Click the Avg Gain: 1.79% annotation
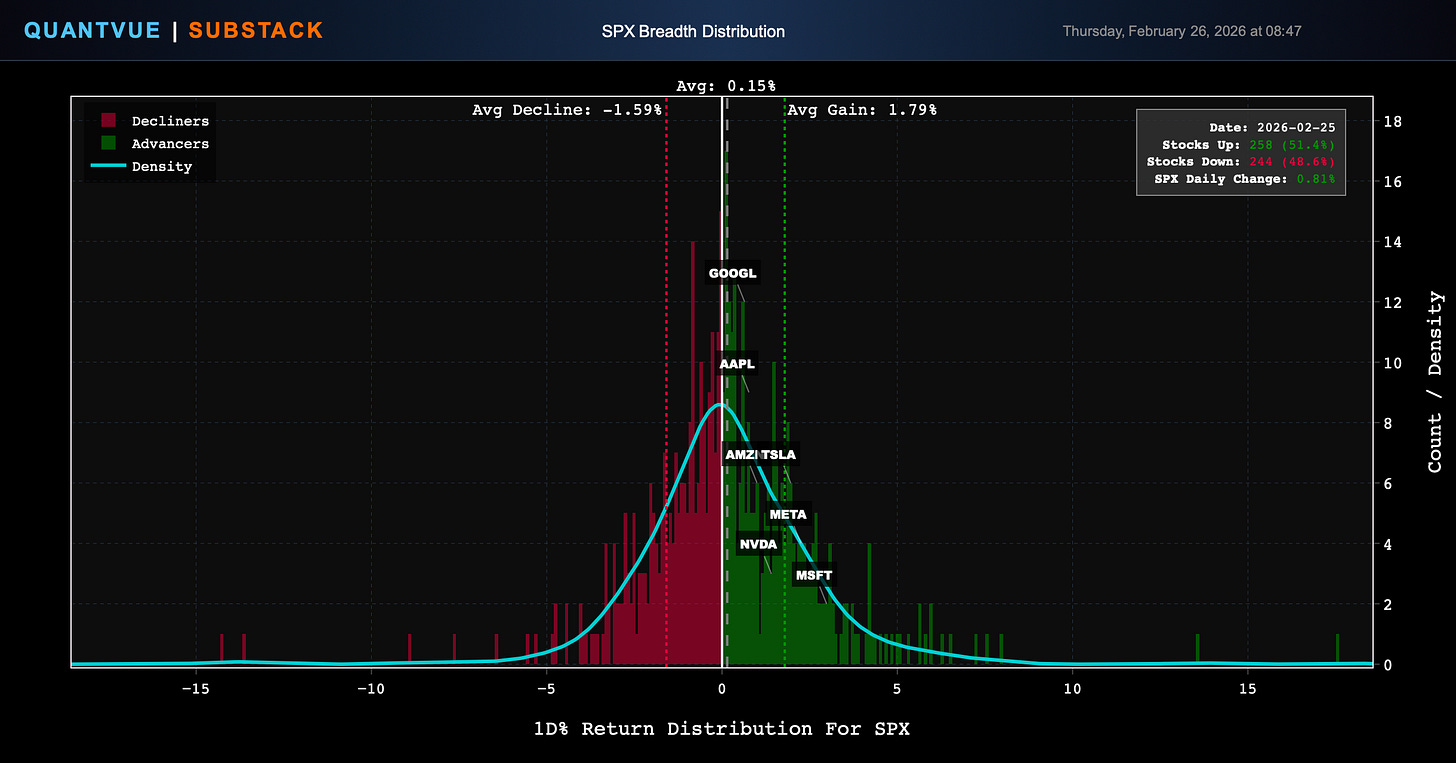Image resolution: width=1456 pixels, height=763 pixels. pos(862,110)
